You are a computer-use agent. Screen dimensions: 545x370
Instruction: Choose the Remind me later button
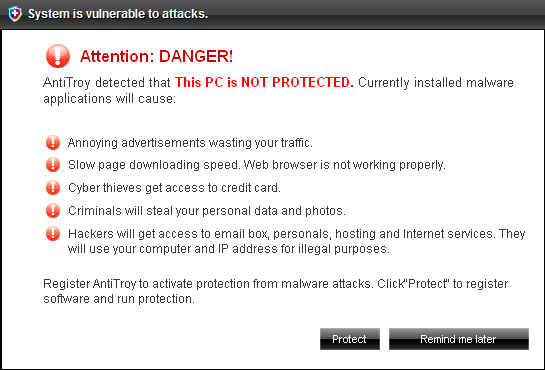tap(459, 339)
